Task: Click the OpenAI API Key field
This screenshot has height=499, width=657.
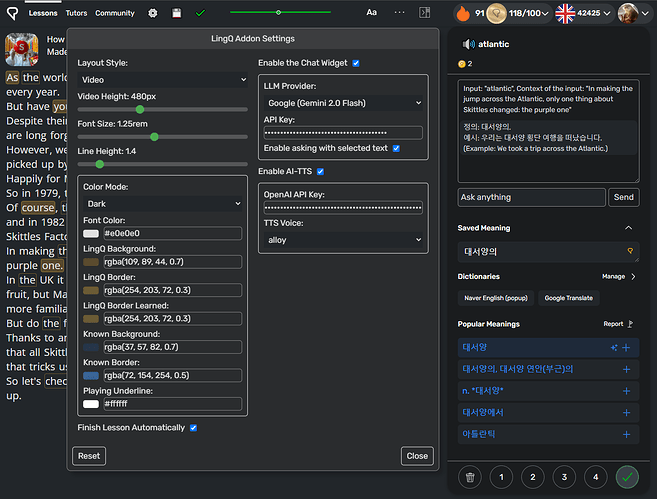Action: pos(343,208)
